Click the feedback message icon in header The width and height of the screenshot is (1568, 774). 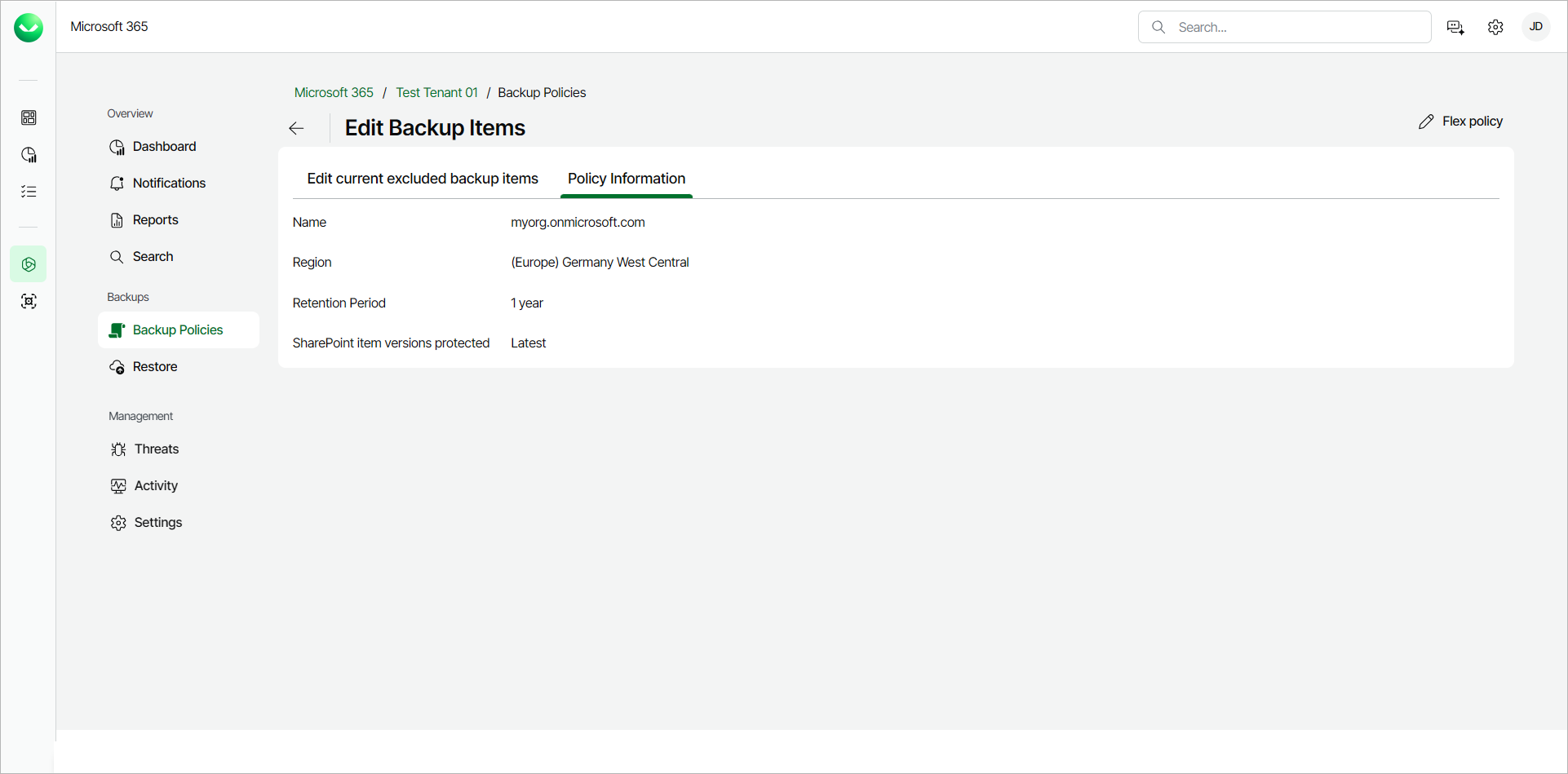click(1455, 28)
